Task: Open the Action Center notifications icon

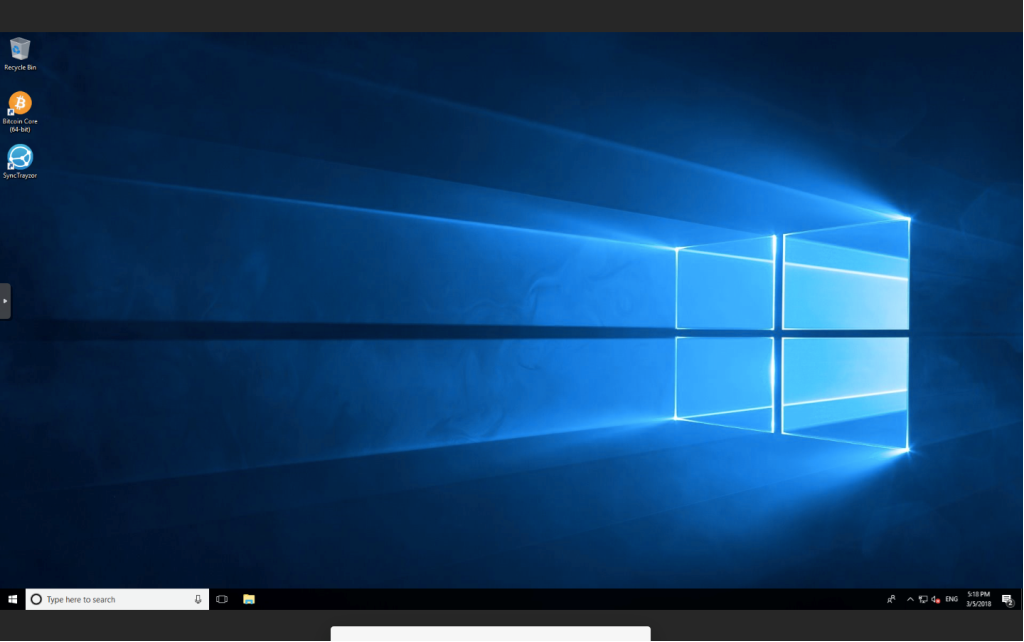Action: (1008, 600)
